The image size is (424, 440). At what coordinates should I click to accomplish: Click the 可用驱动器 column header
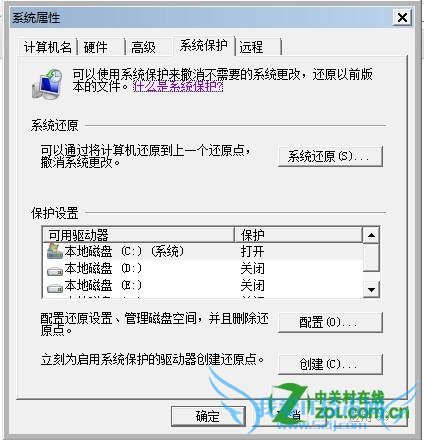139,235
